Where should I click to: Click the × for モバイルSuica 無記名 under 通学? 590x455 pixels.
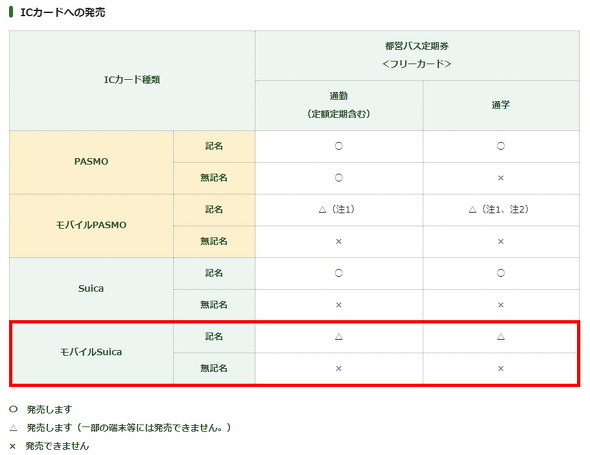tap(501, 368)
